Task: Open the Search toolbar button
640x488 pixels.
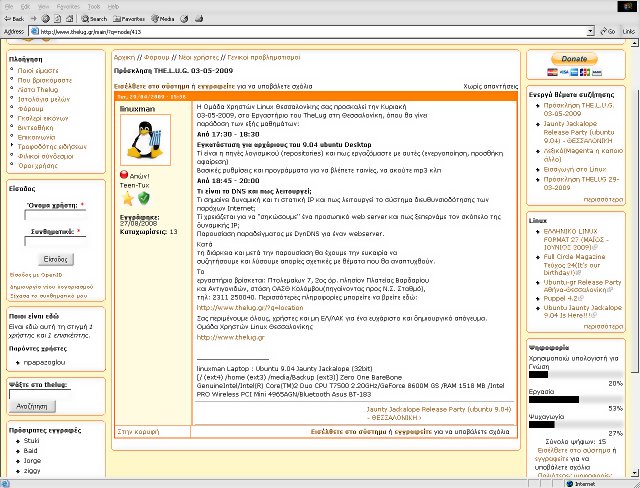Action: click(x=94, y=18)
